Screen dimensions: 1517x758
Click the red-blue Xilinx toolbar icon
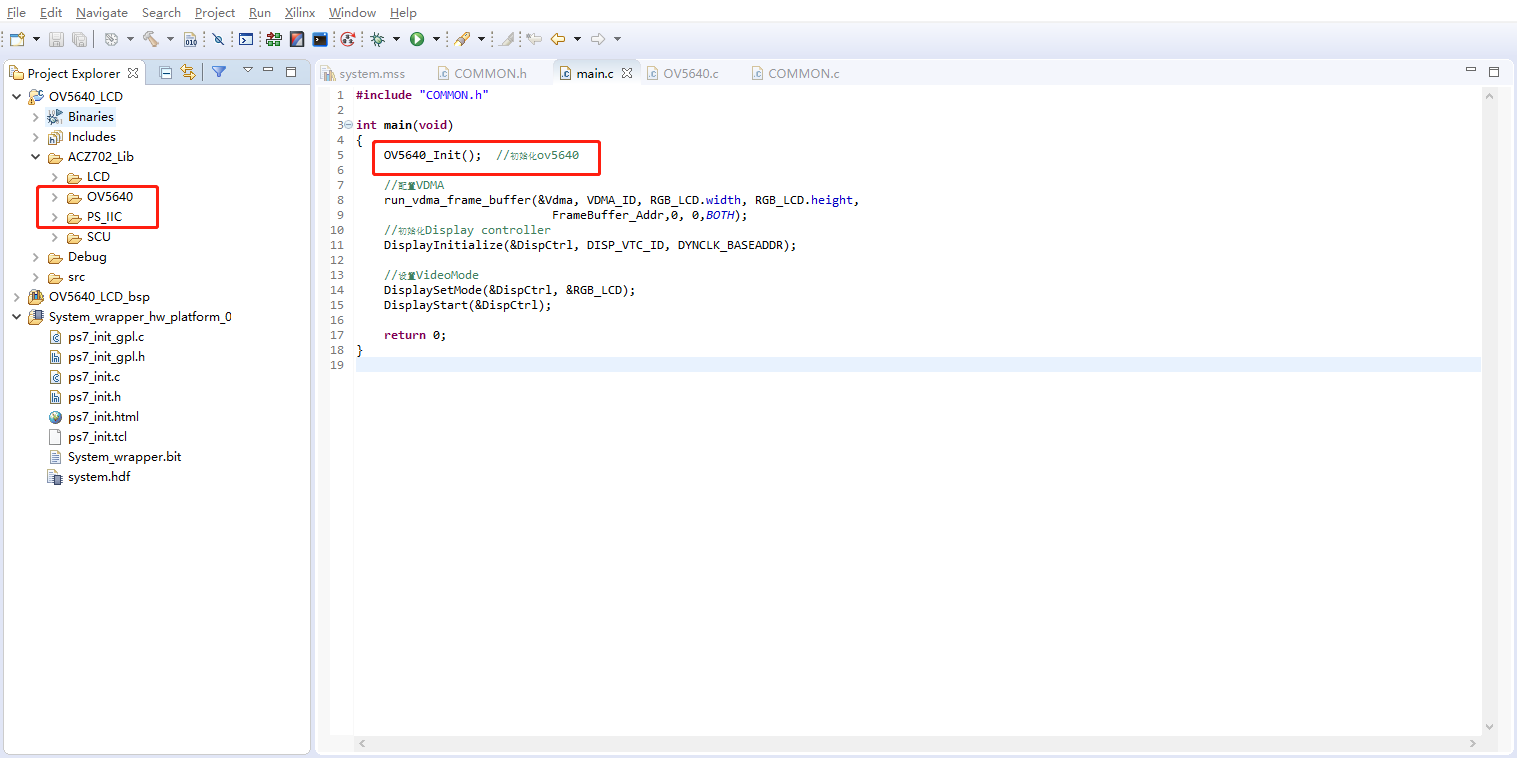[297, 39]
